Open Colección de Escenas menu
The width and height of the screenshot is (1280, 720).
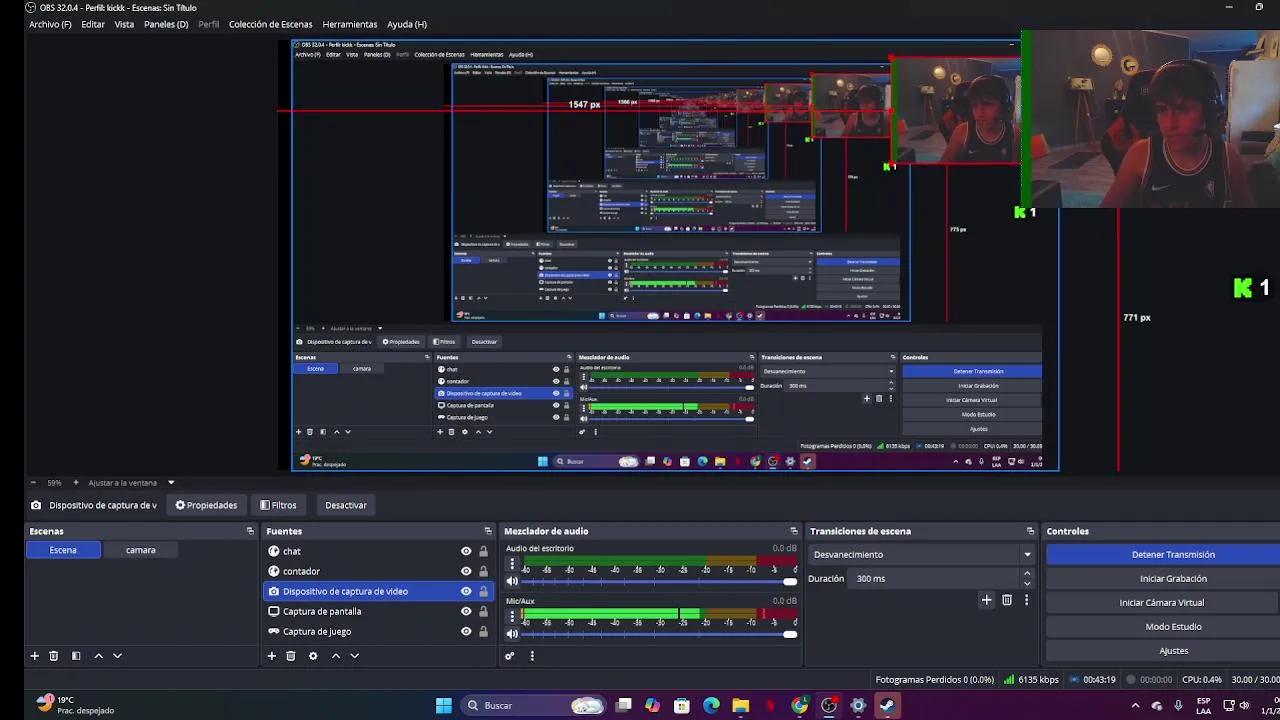pyautogui.click(x=270, y=24)
